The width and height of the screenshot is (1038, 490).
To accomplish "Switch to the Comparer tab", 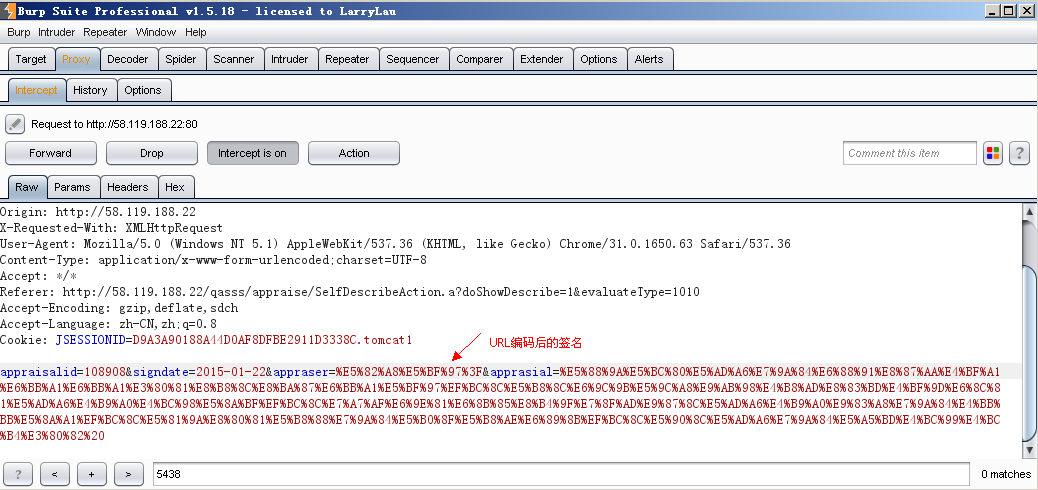I will click(x=479, y=59).
